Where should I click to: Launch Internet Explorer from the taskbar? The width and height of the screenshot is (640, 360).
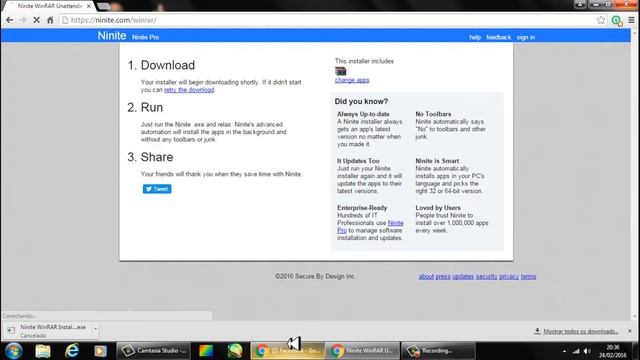pyautogui.click(x=72, y=351)
